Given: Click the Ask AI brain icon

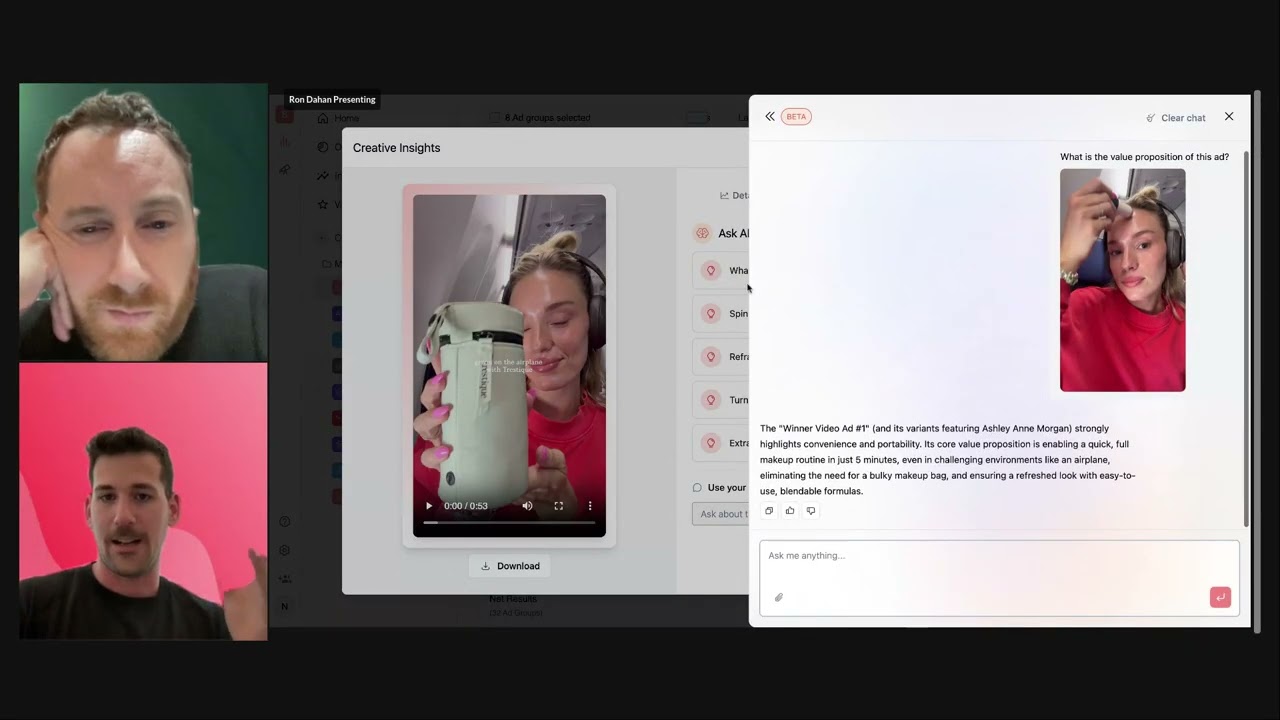Looking at the screenshot, I should 702,233.
